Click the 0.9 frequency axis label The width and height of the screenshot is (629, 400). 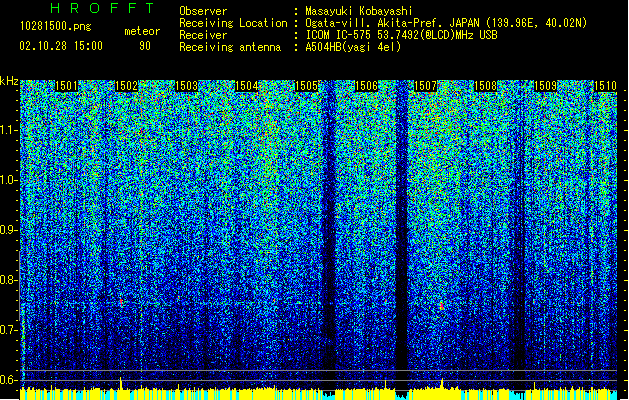pyautogui.click(x=9, y=230)
